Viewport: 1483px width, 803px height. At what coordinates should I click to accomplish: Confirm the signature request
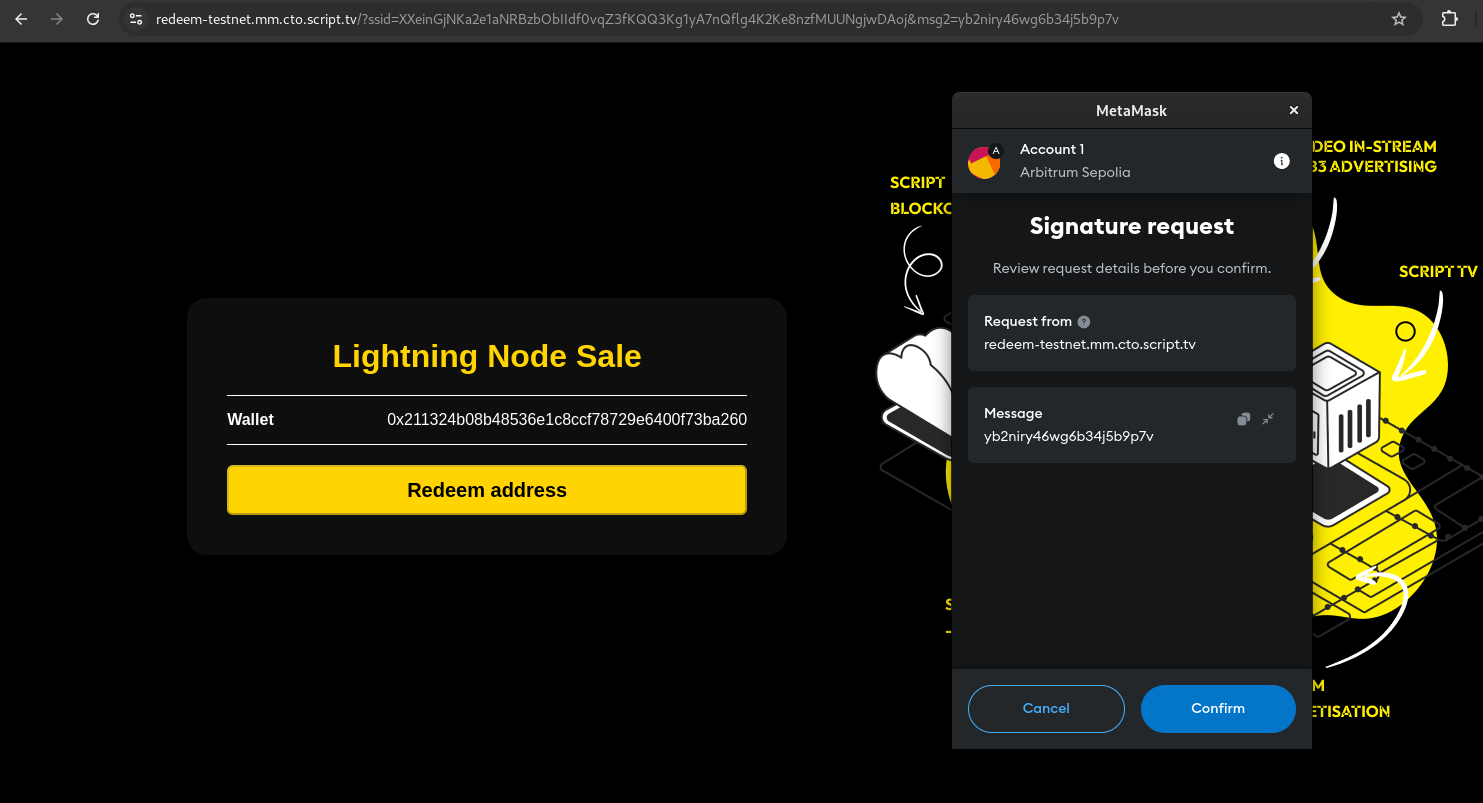pyautogui.click(x=1218, y=708)
